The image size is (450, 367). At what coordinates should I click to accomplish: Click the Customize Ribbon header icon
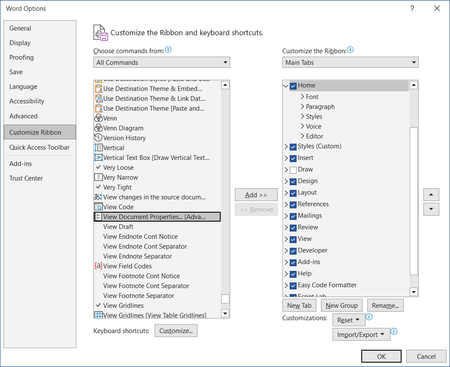(x=100, y=33)
